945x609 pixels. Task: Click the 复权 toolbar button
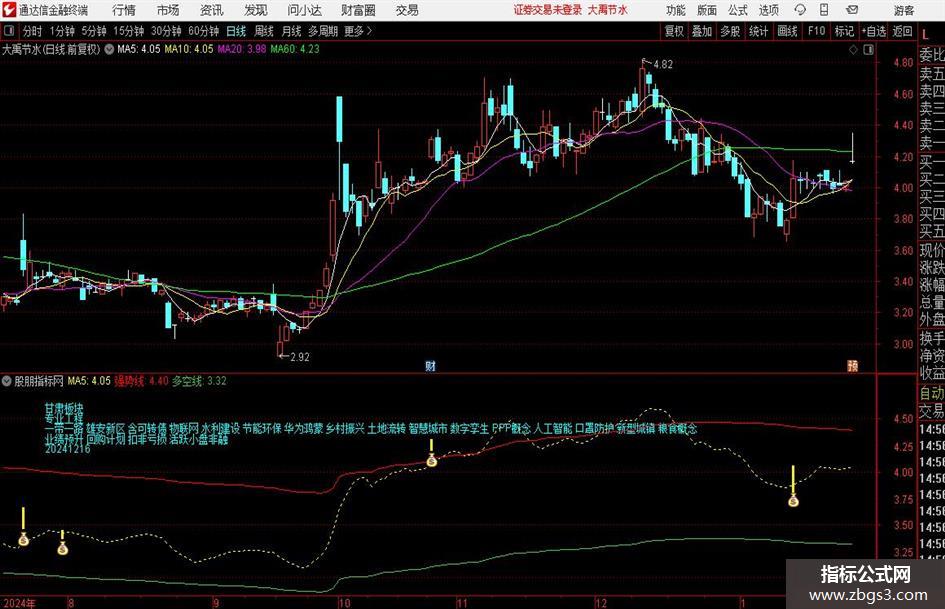674,31
